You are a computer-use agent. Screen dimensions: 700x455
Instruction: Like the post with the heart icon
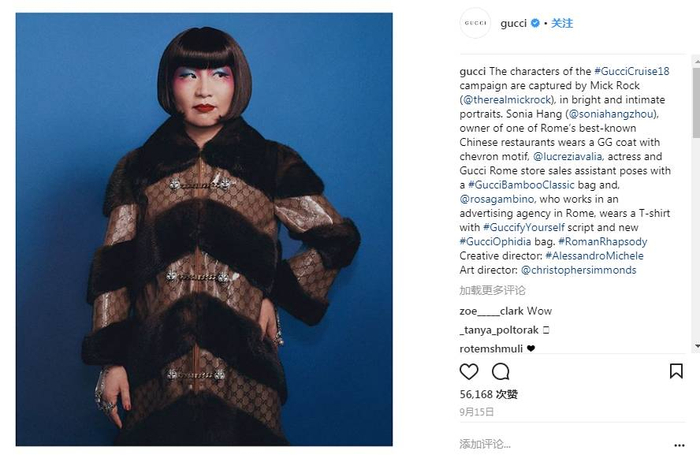pos(469,372)
